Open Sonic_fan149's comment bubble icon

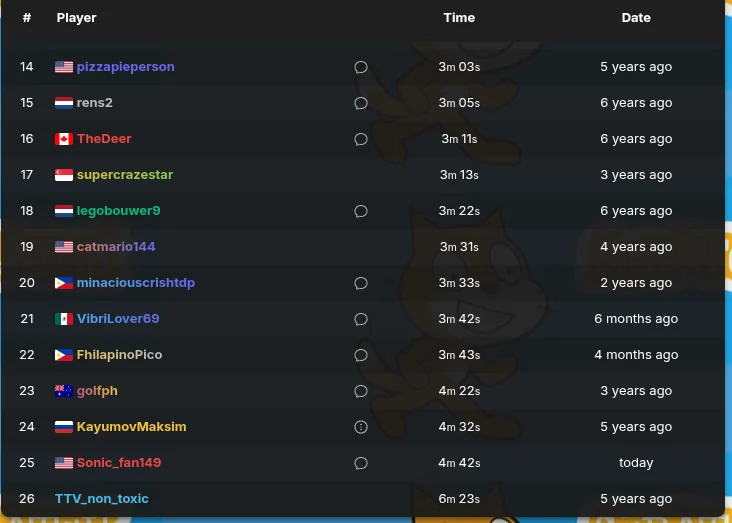click(x=361, y=463)
